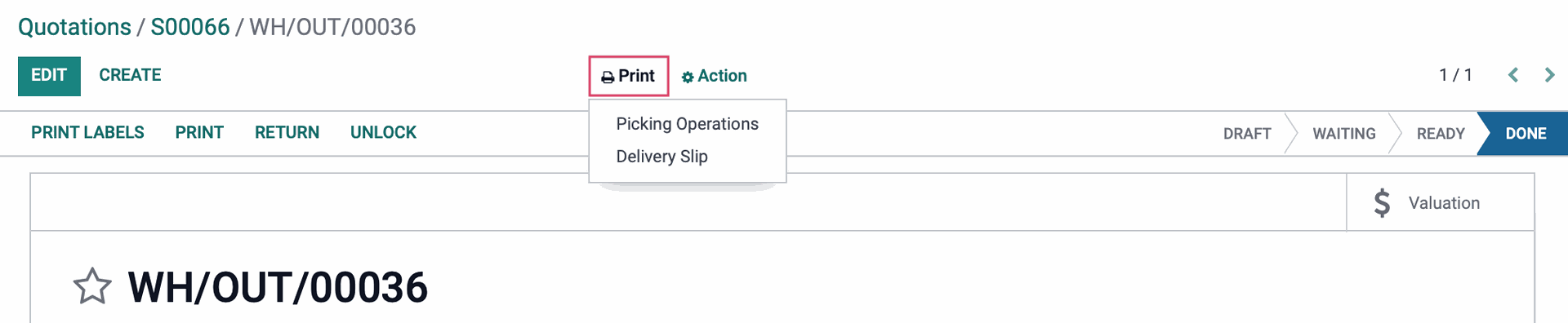This screenshot has width=1568, height=323.
Task: Select the READY status stage
Action: tap(1441, 134)
